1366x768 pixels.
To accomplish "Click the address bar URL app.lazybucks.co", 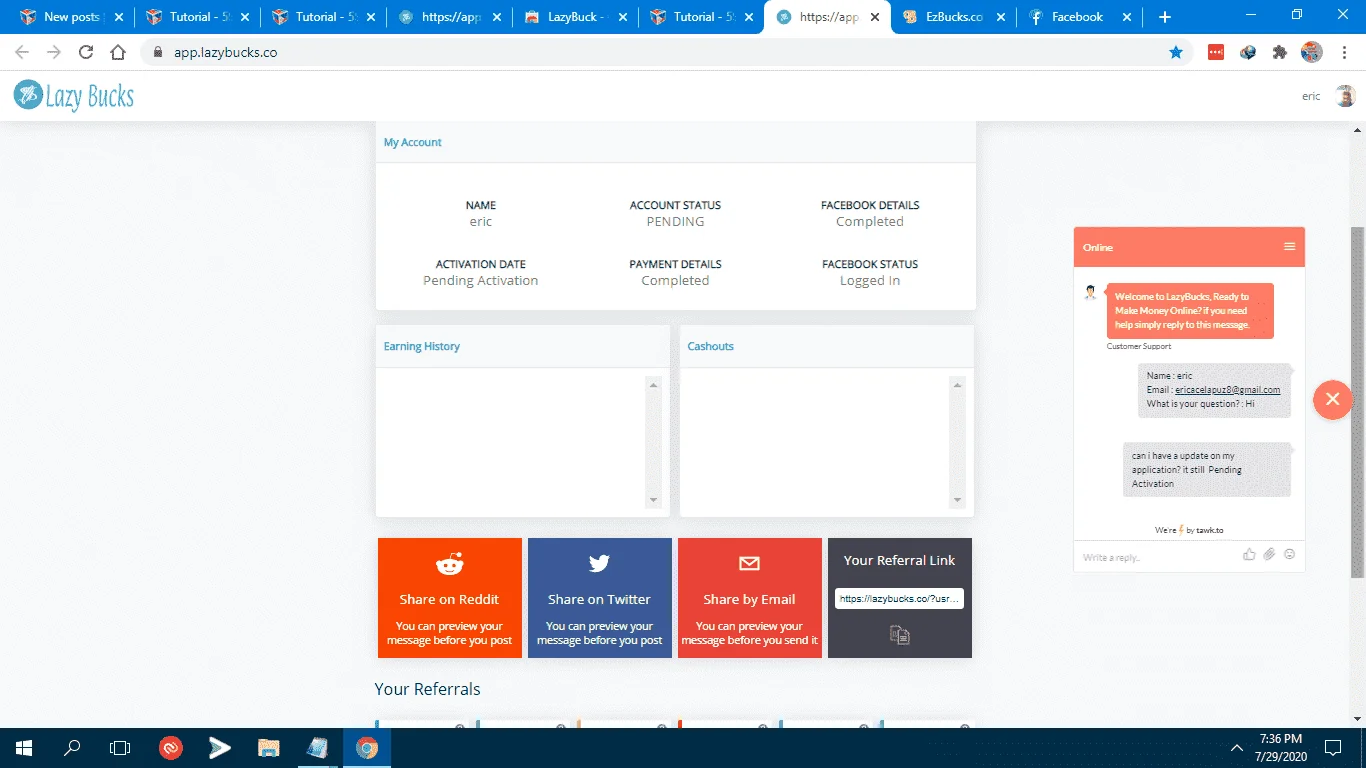I will [226, 53].
